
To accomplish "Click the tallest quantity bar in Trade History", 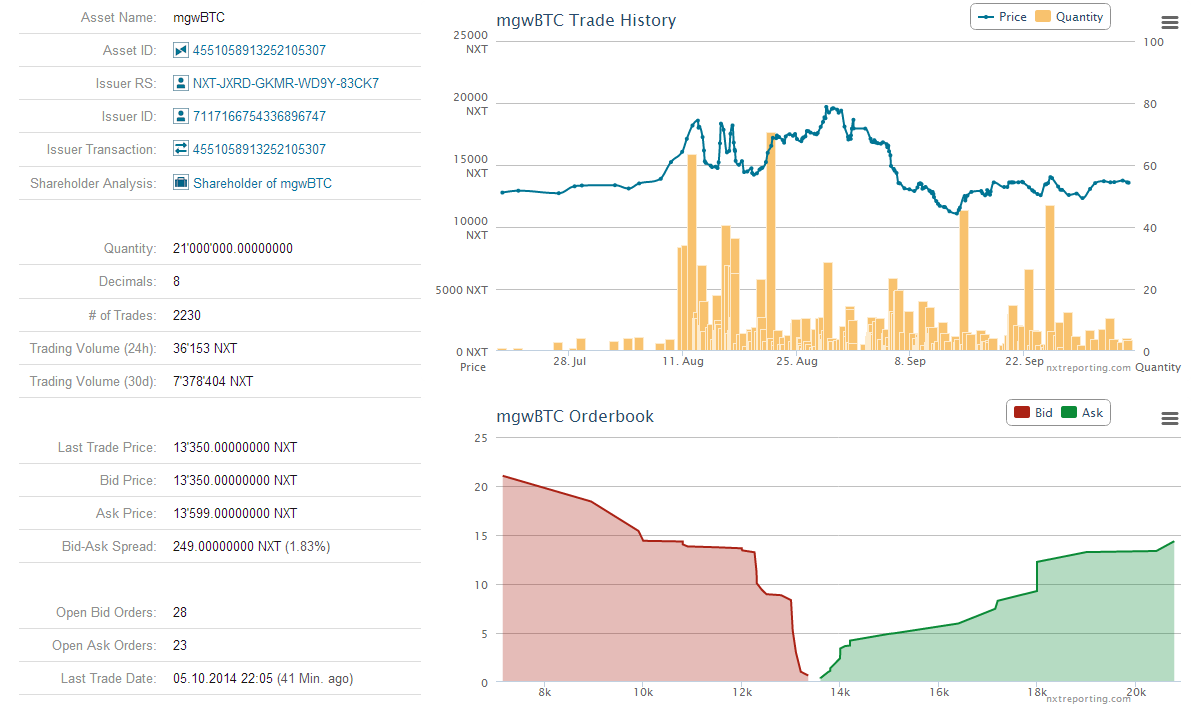I will pos(771,240).
